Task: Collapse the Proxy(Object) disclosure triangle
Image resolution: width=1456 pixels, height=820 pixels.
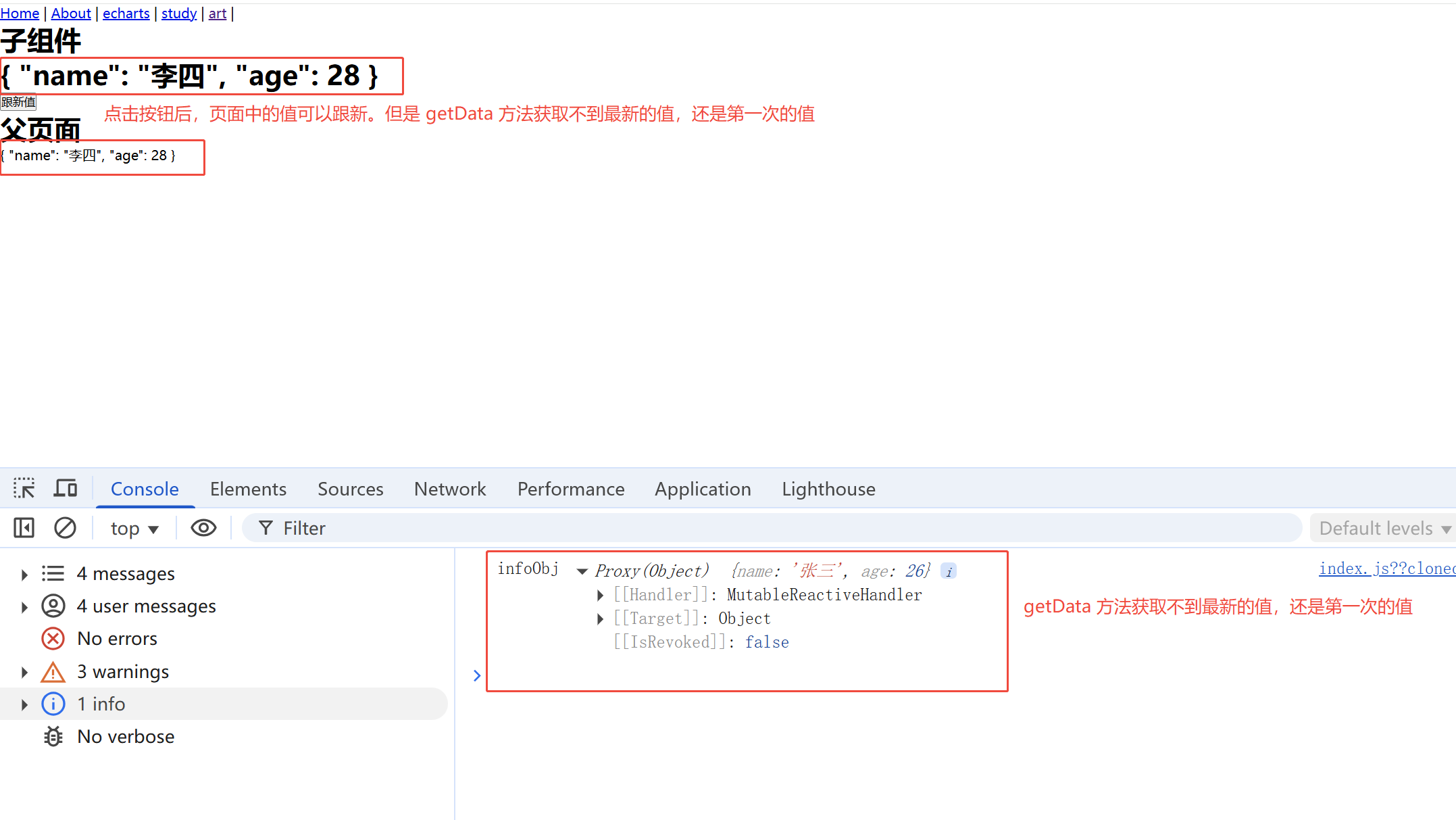Action: click(582, 572)
